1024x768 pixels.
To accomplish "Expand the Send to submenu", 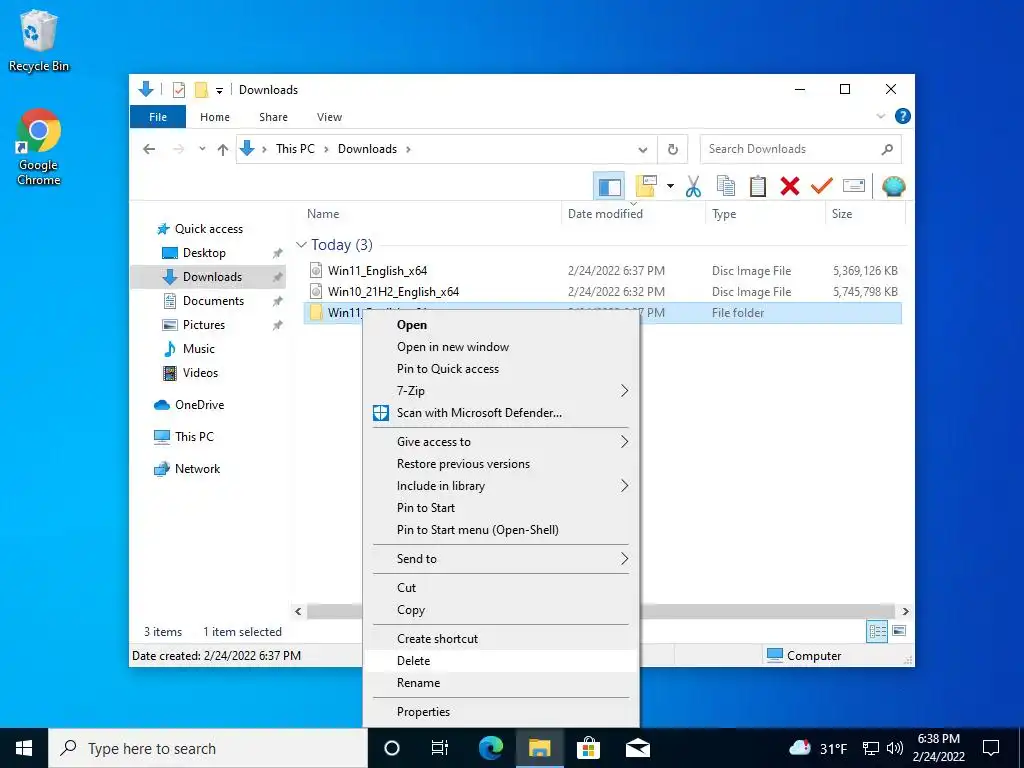I will (500, 558).
